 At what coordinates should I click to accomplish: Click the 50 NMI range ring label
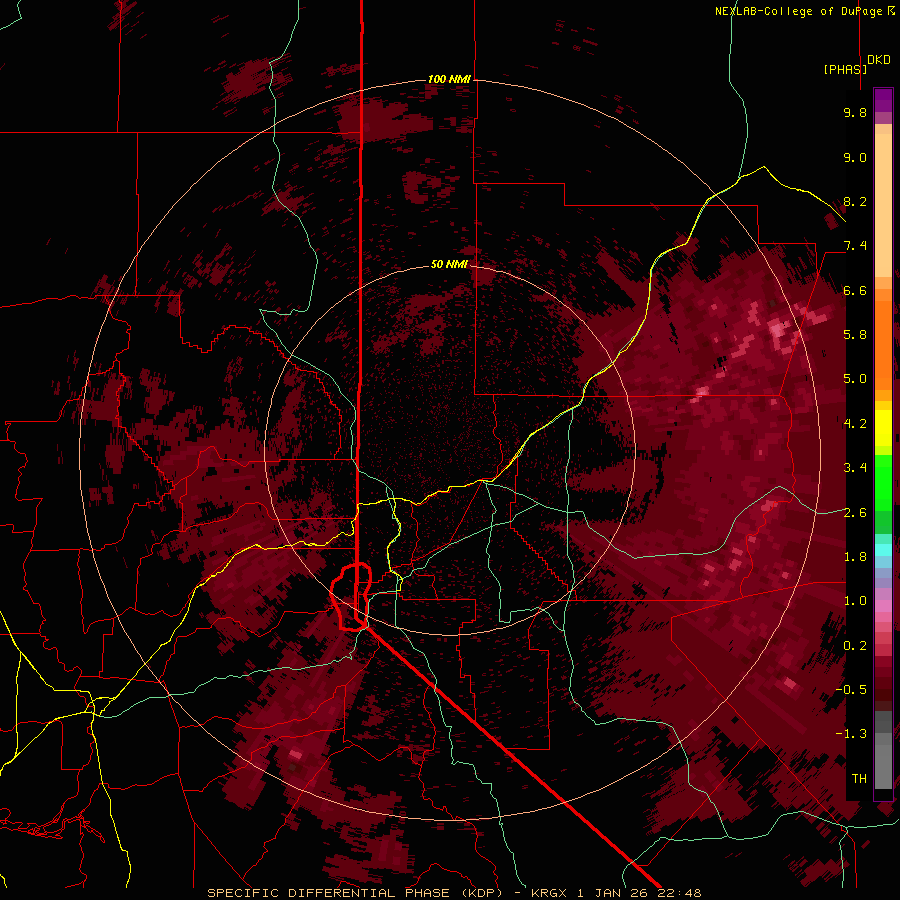[449, 264]
